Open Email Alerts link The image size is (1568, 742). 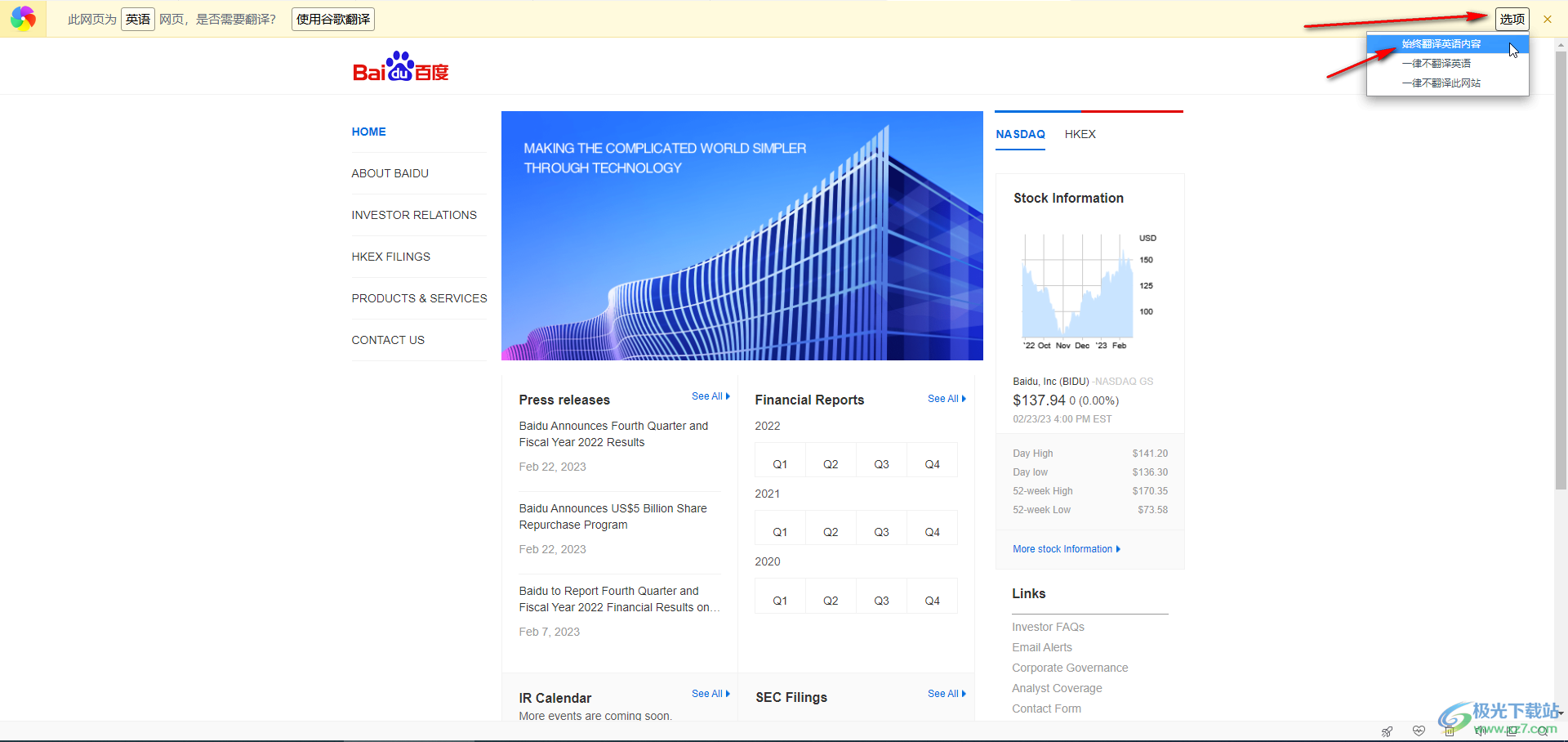pyautogui.click(x=1042, y=647)
